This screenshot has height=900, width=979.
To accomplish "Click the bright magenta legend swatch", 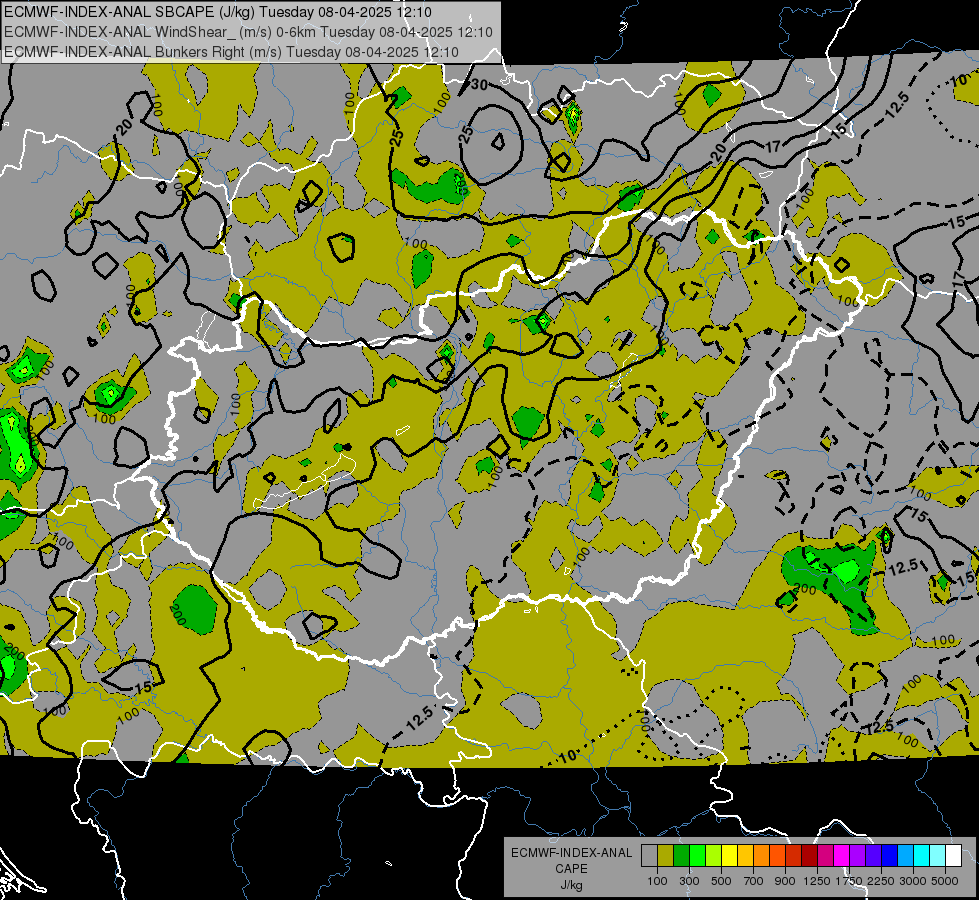I will coord(842,855).
